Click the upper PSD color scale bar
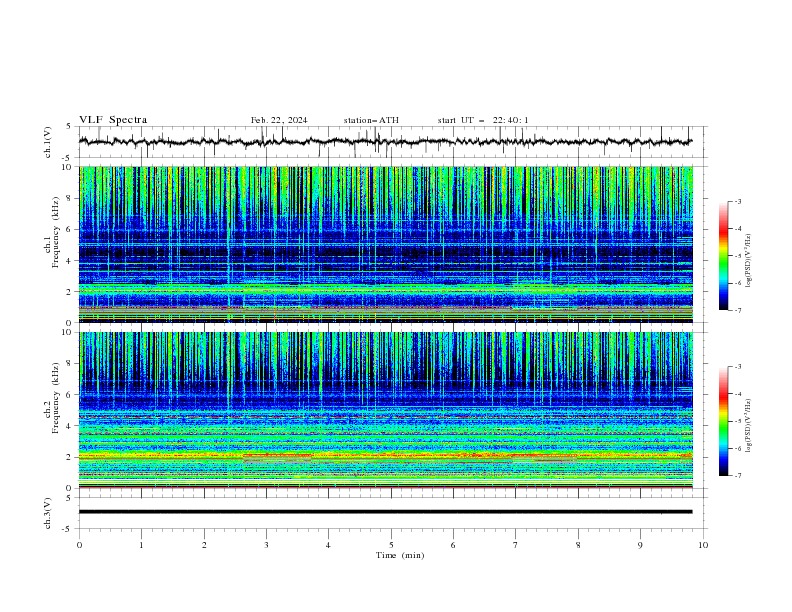The height and width of the screenshot is (612, 792). (724, 256)
